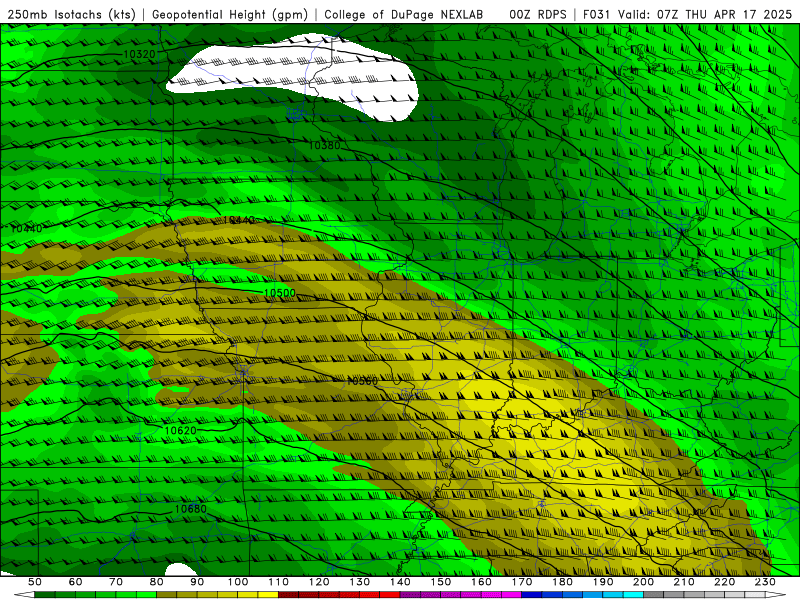Click the 10320 height contour label

139,54
